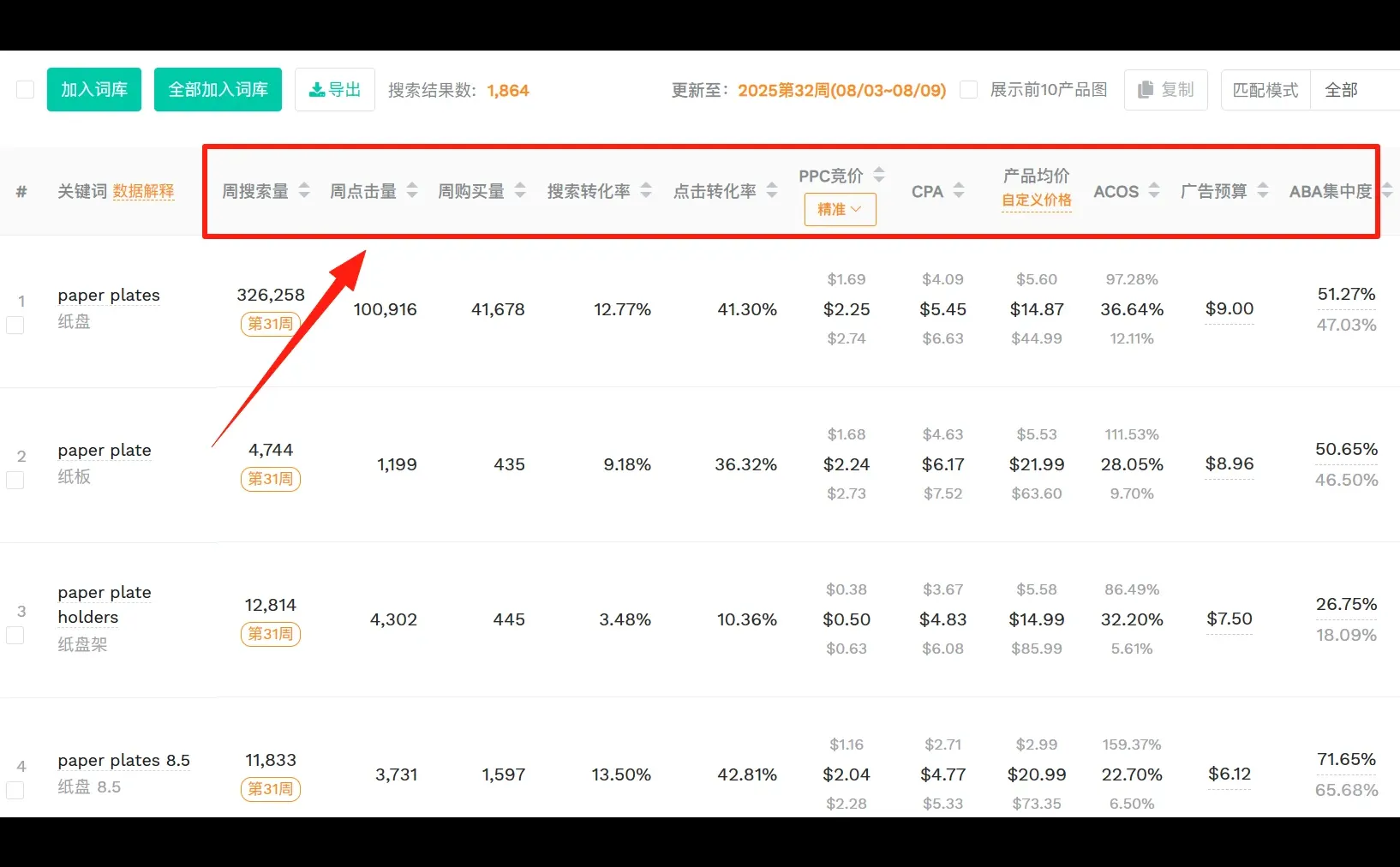Check the row checkbox for paper plates
This screenshot has height=867, width=1400.
tap(15, 326)
